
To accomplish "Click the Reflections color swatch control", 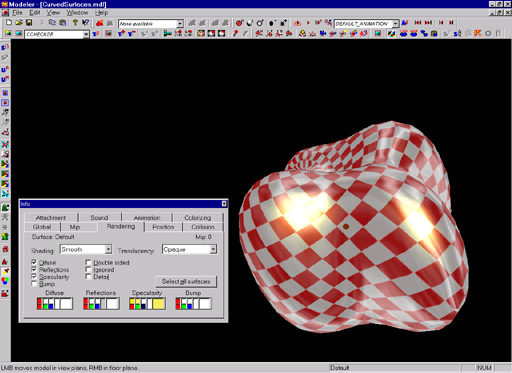I will [x=101, y=303].
